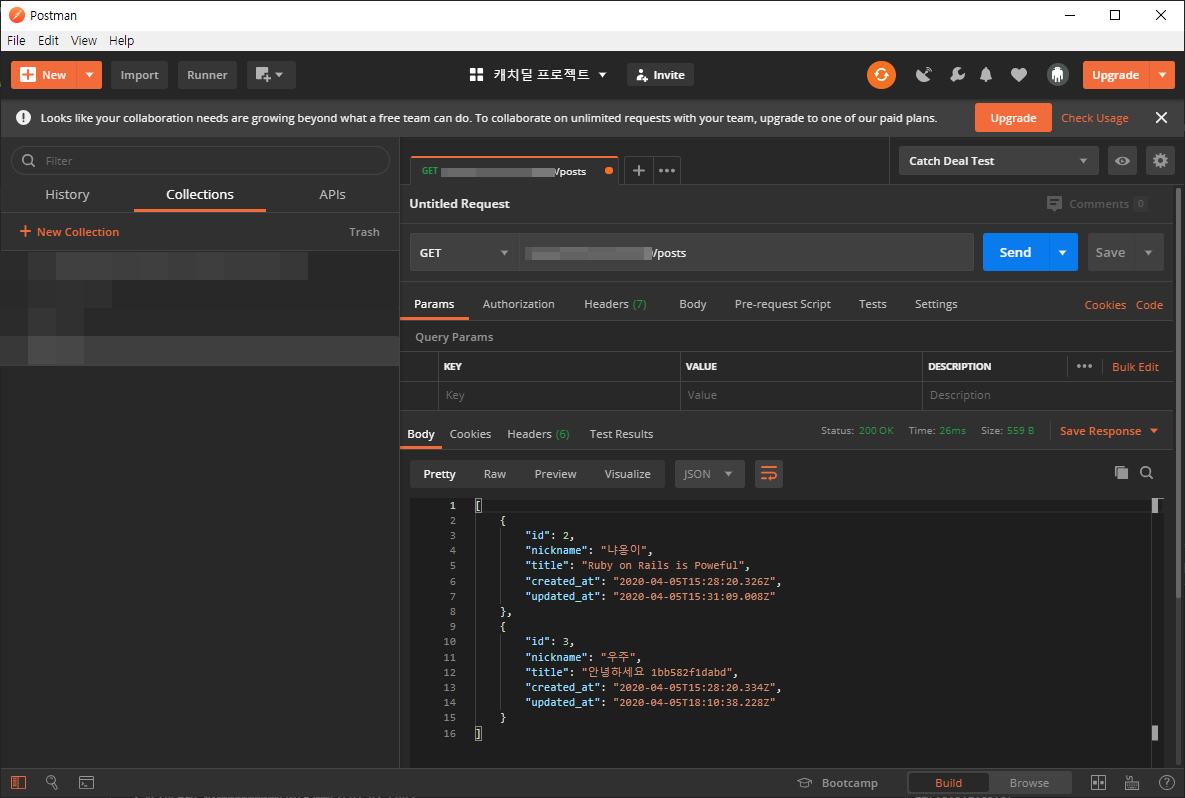This screenshot has height=798, width=1185.
Task: Switch to the APIs tab
Action: click(x=333, y=195)
